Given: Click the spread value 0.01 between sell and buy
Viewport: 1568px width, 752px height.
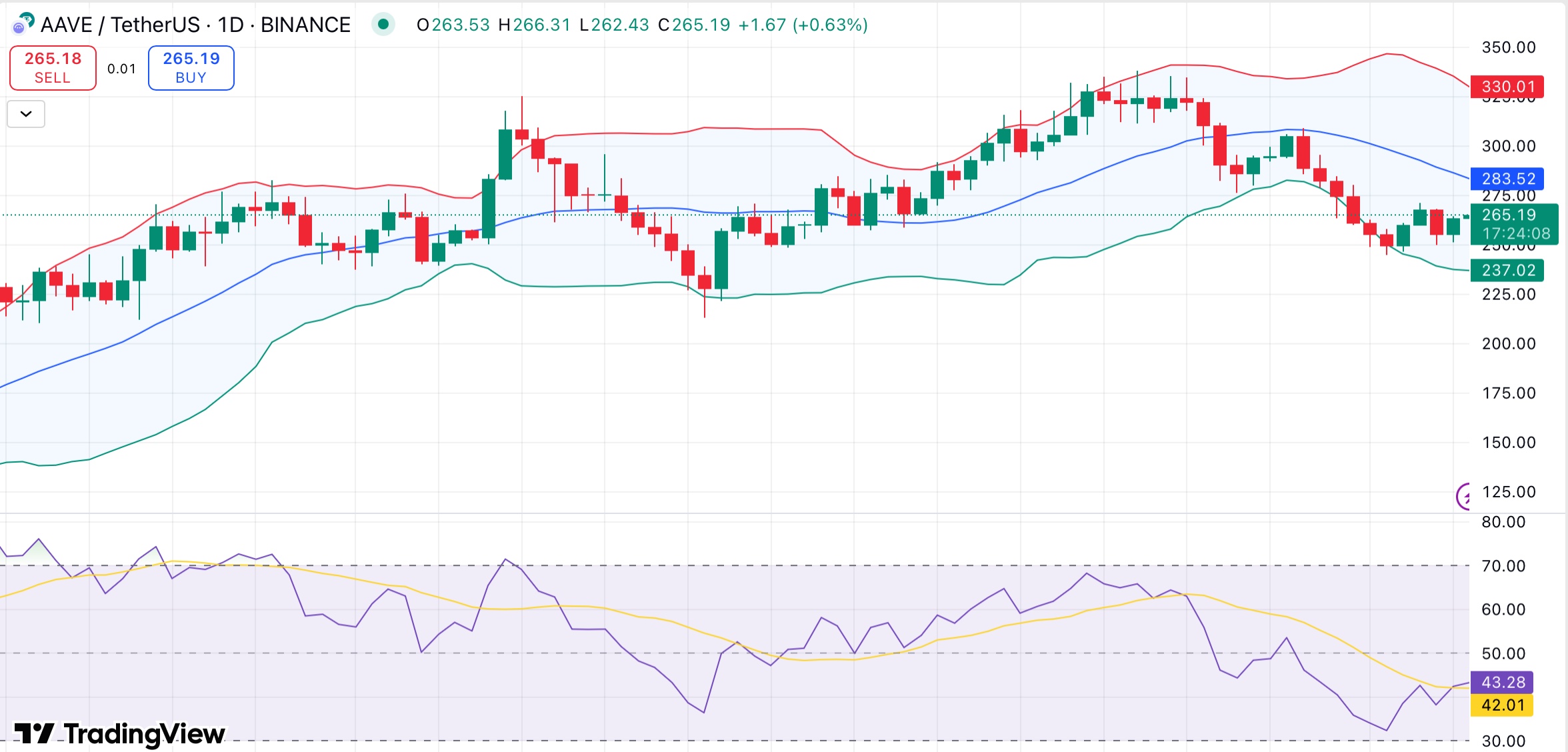Looking at the screenshot, I should point(121,67).
